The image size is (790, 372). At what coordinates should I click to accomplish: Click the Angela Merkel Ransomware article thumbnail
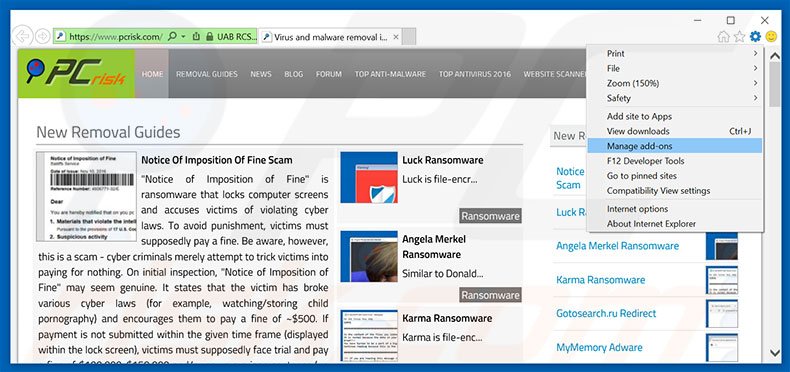point(369,257)
